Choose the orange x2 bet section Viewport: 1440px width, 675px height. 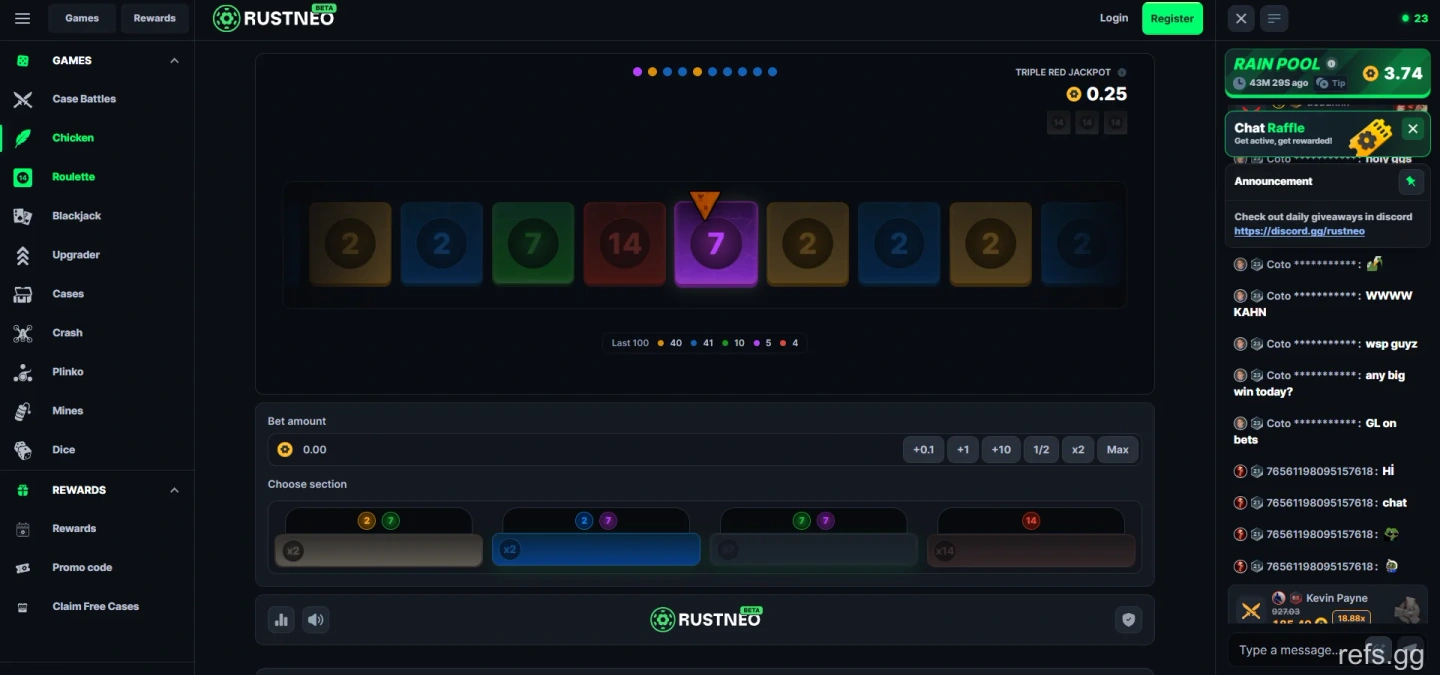[379, 550]
